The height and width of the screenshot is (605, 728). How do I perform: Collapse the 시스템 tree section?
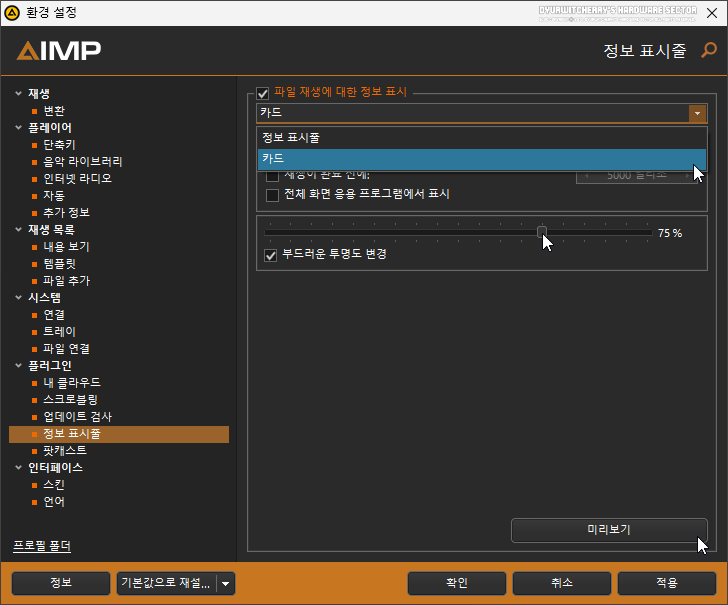pyautogui.click(x=19, y=297)
